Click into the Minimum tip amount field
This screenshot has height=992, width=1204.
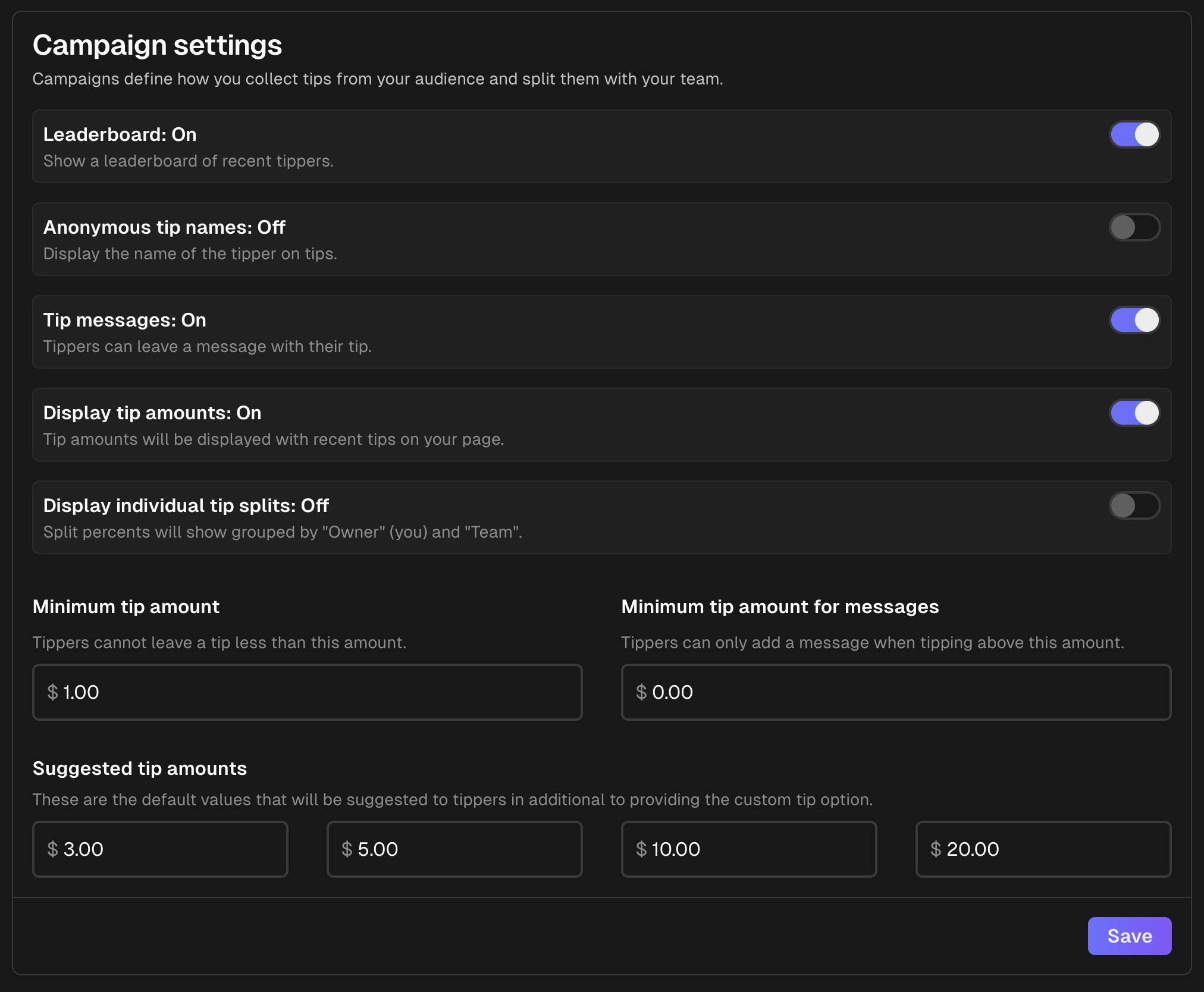(307, 692)
